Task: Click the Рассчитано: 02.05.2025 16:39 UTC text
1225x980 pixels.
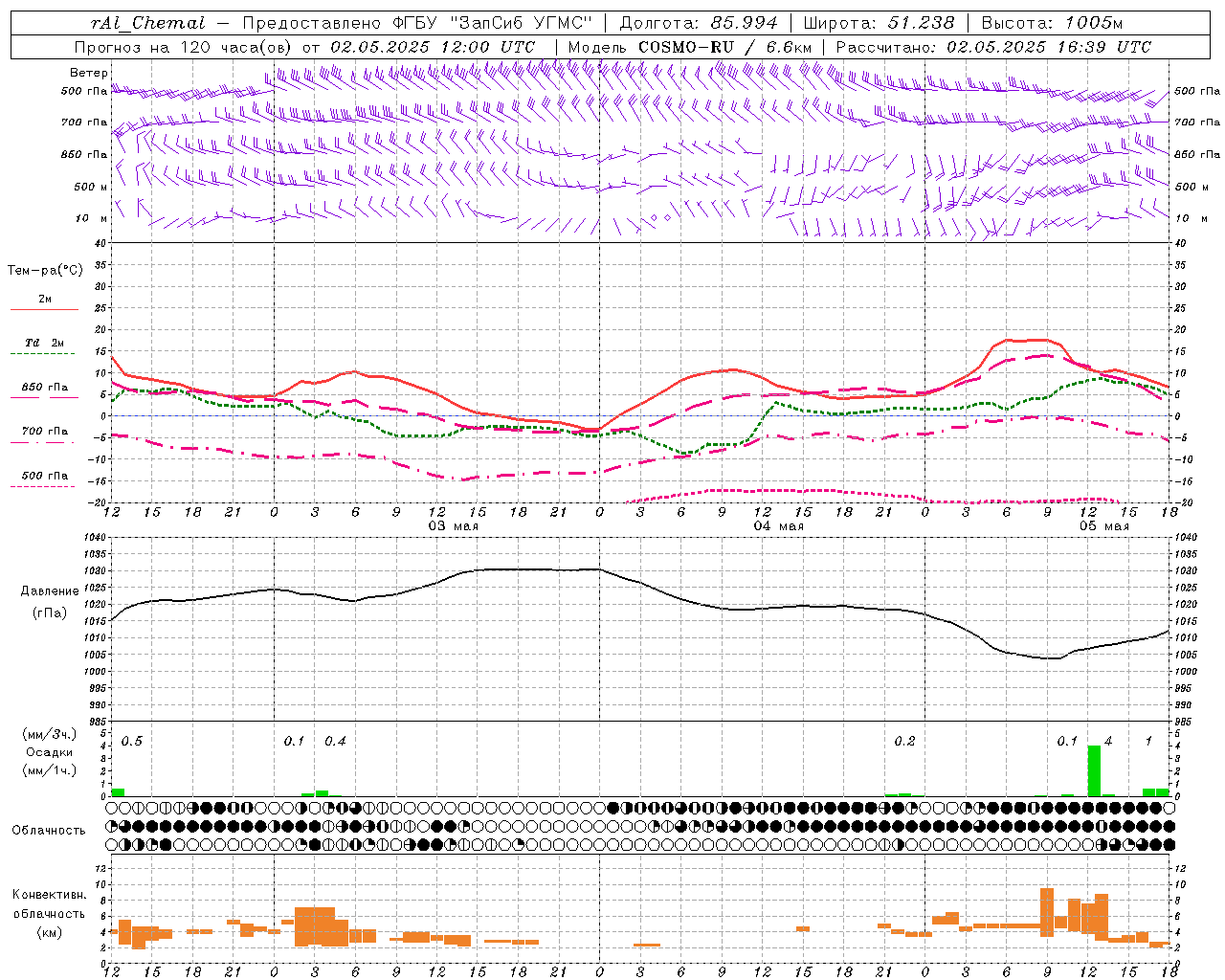Action: point(993,47)
